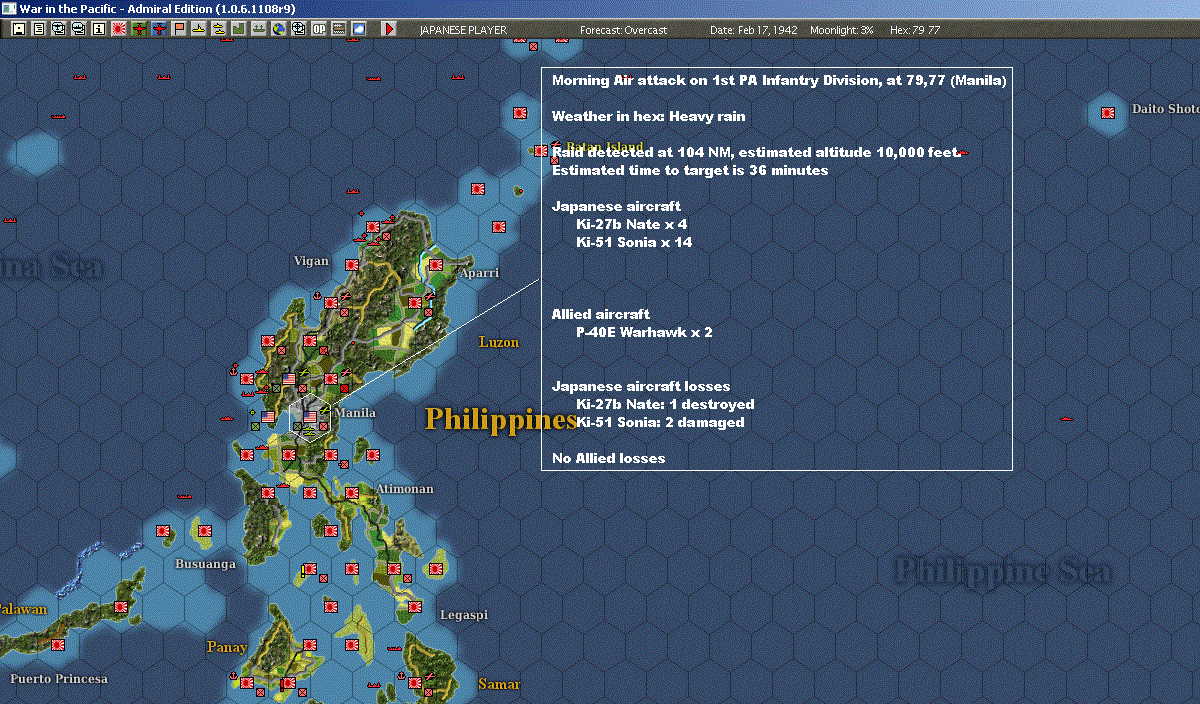
Task: Click the Samar island label
Action: (x=500, y=685)
